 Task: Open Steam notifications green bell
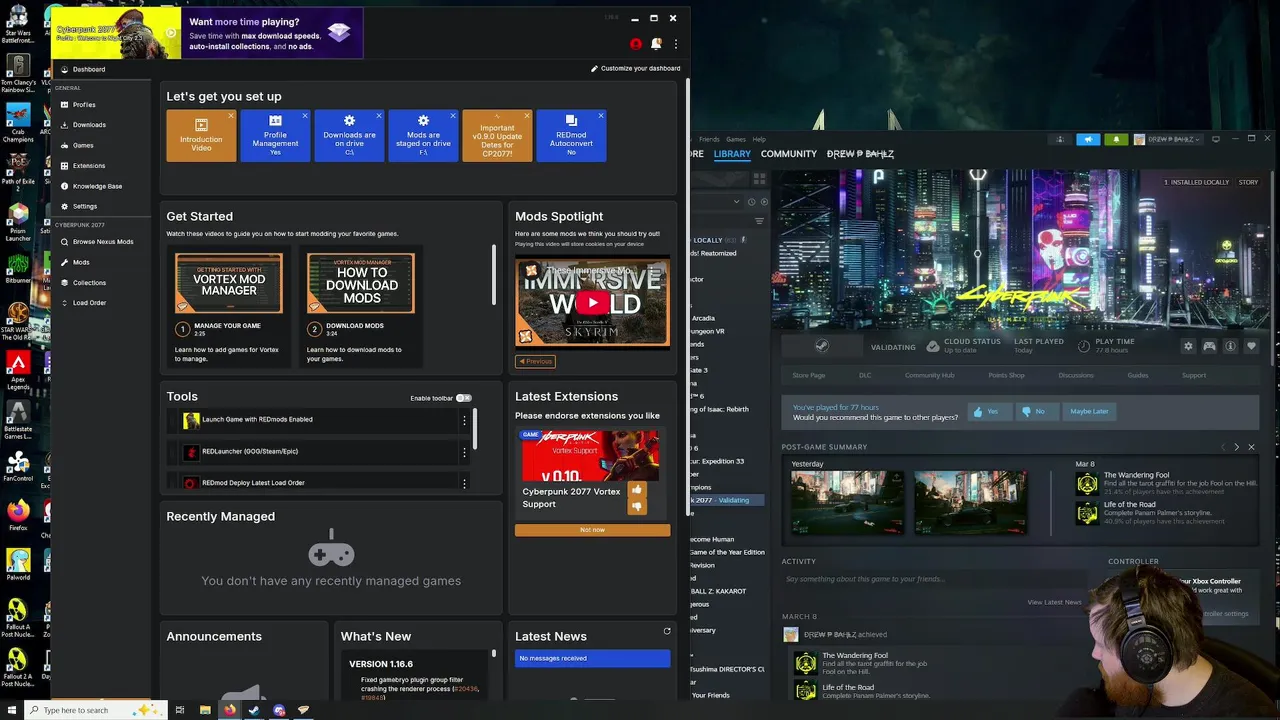1116,139
